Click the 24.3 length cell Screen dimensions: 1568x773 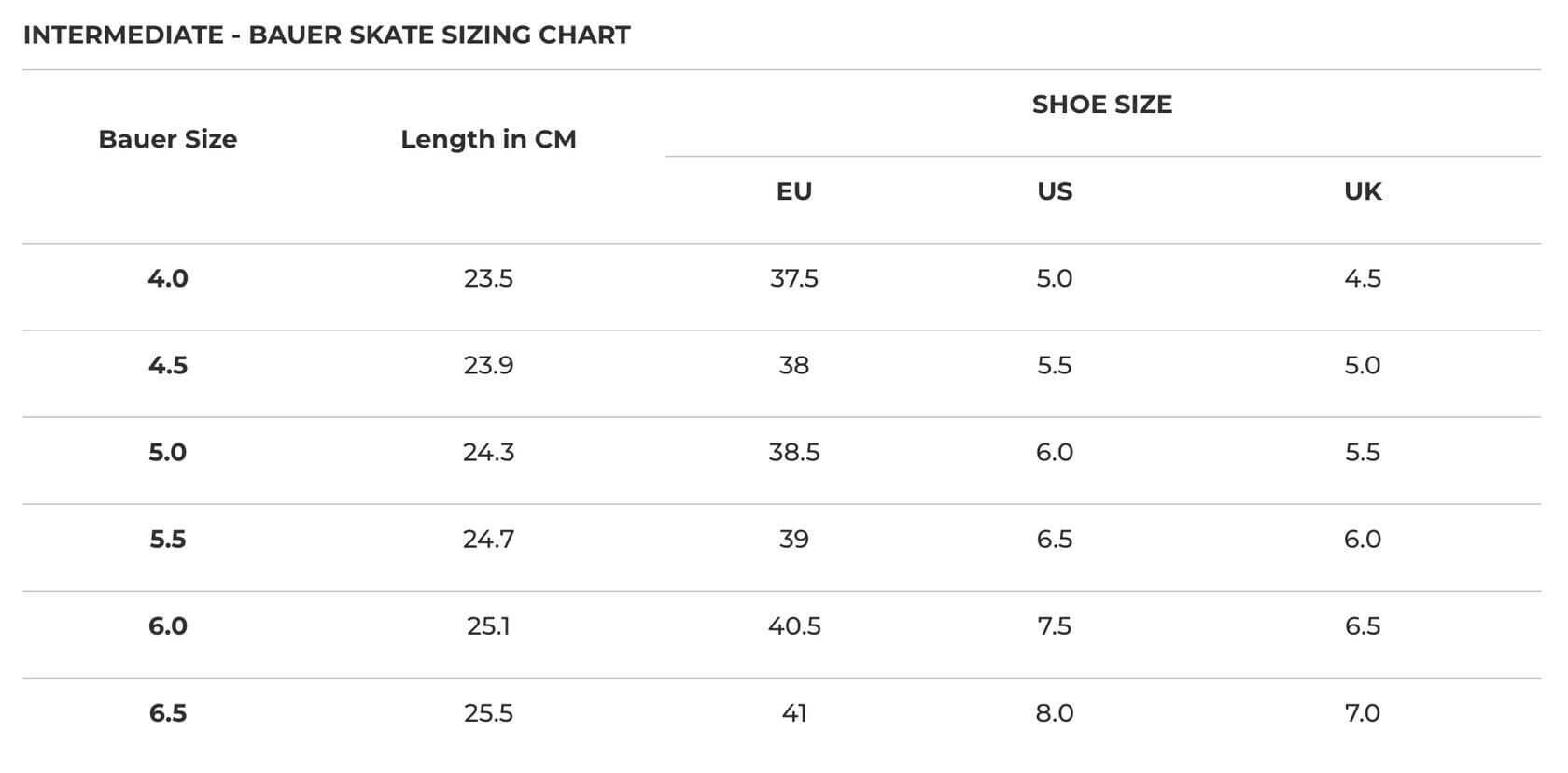pos(488,452)
